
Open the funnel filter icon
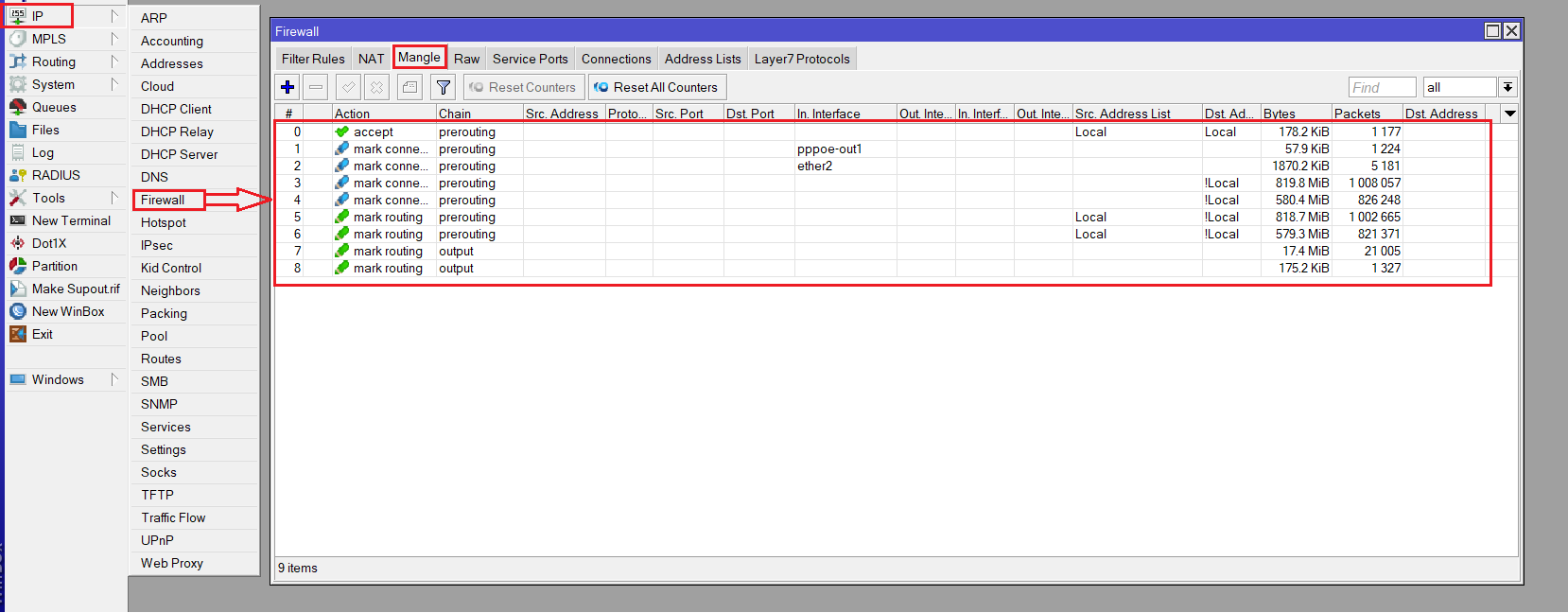click(443, 88)
